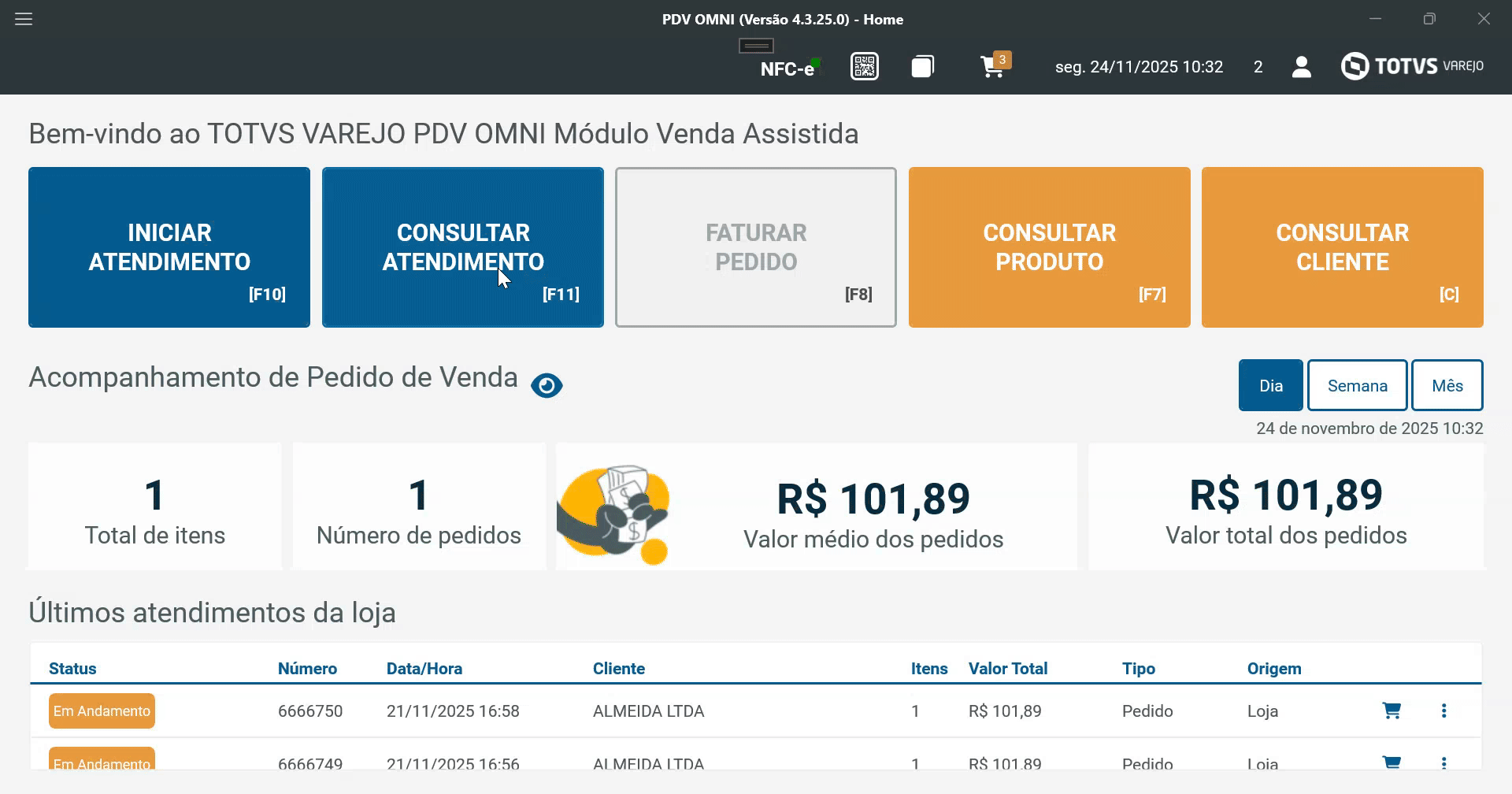This screenshot has width=1512, height=794.
Task: Click the Número de pedidos card
Action: point(419,506)
